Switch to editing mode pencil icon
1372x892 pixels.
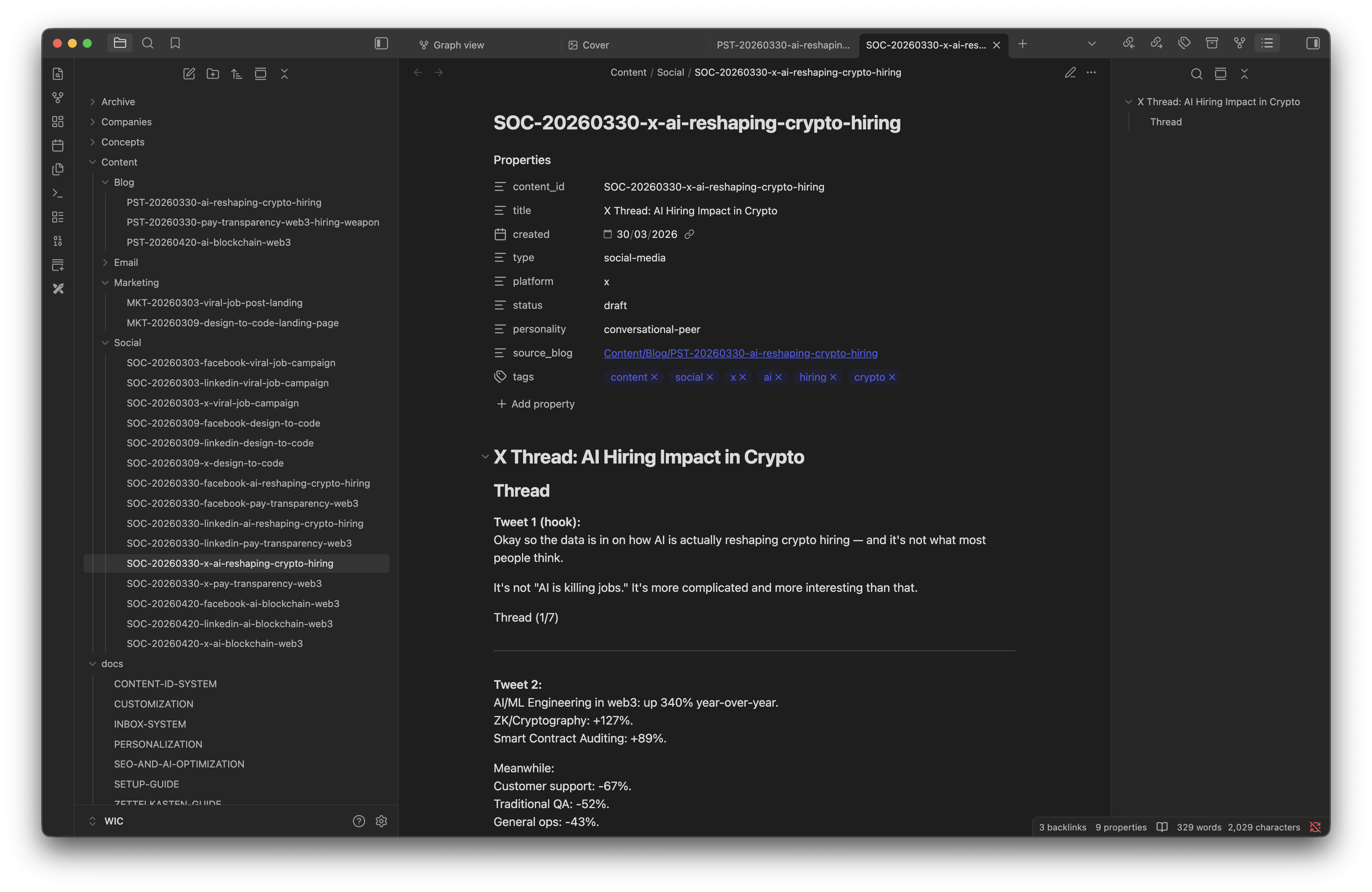[1070, 73]
